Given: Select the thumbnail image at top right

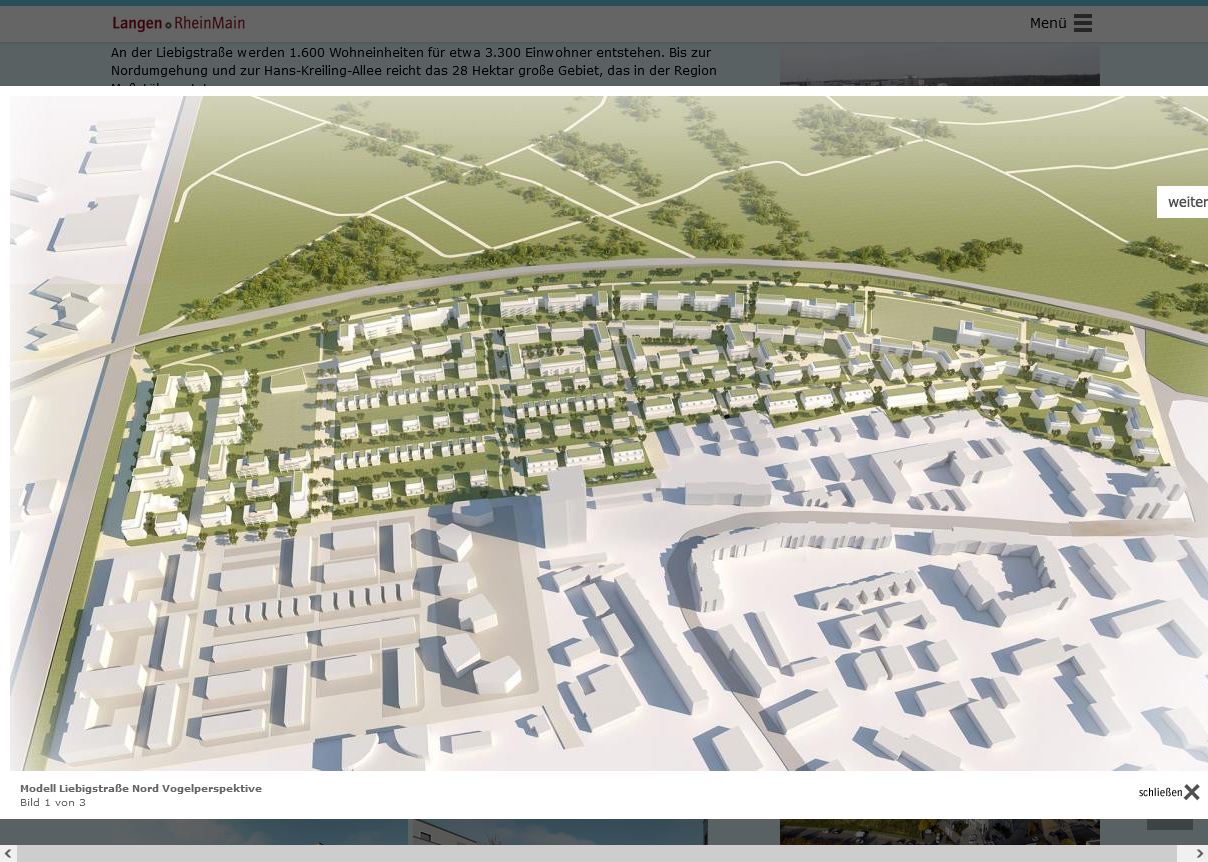Looking at the screenshot, I should pos(939,65).
